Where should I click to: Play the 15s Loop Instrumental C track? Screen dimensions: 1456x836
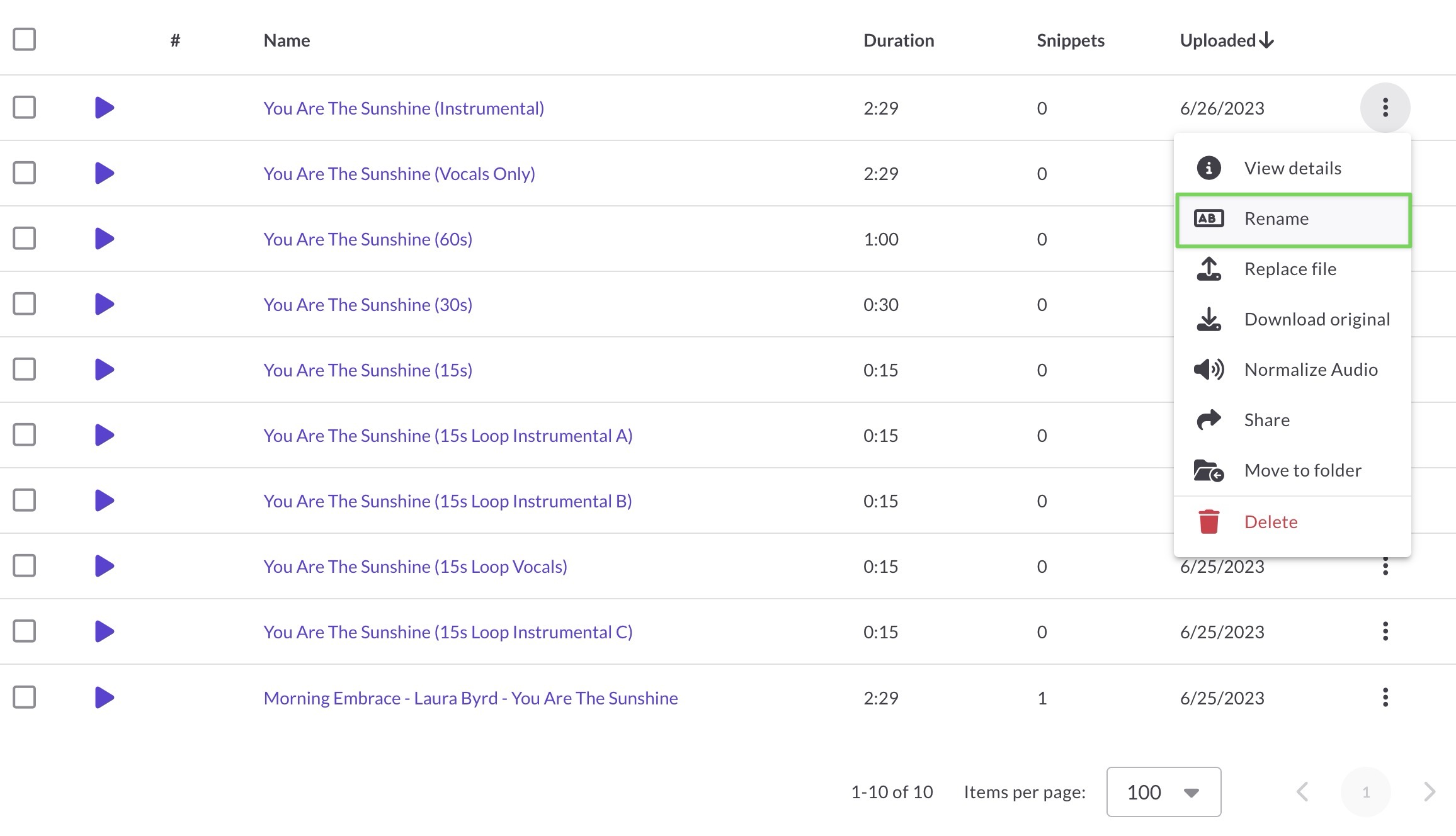point(105,631)
